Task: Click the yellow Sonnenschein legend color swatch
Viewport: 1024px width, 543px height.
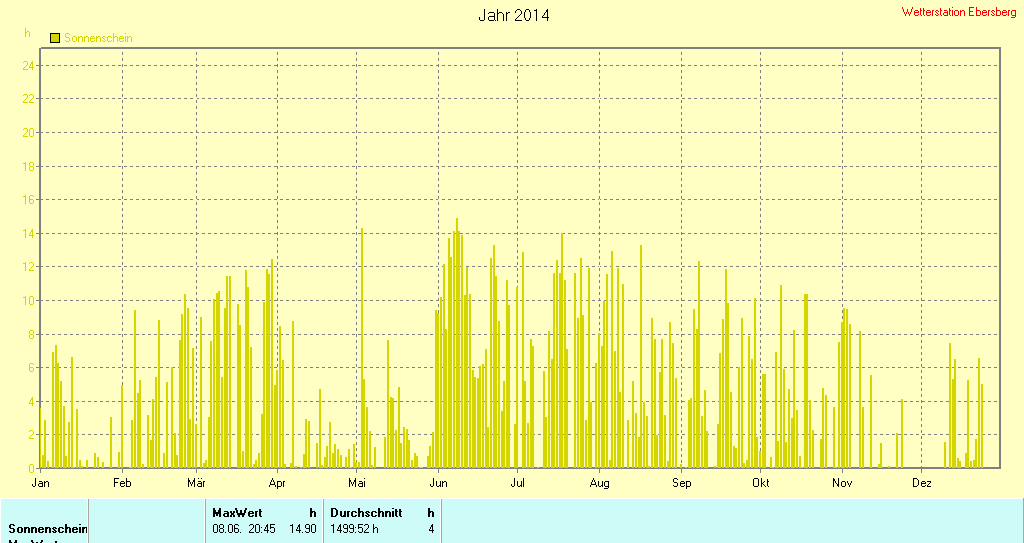Action: 55,38
